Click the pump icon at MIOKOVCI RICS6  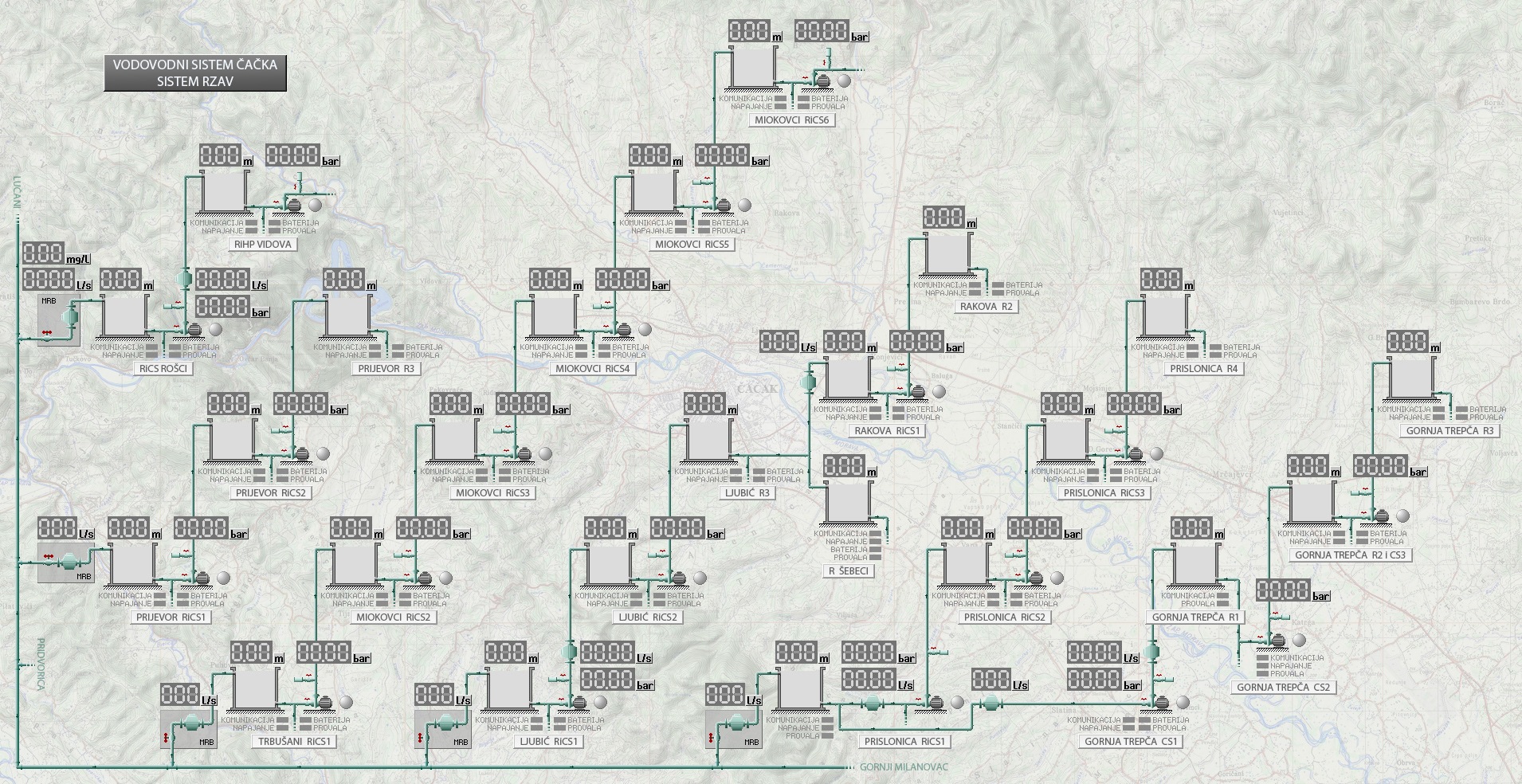pyautogui.click(x=823, y=80)
